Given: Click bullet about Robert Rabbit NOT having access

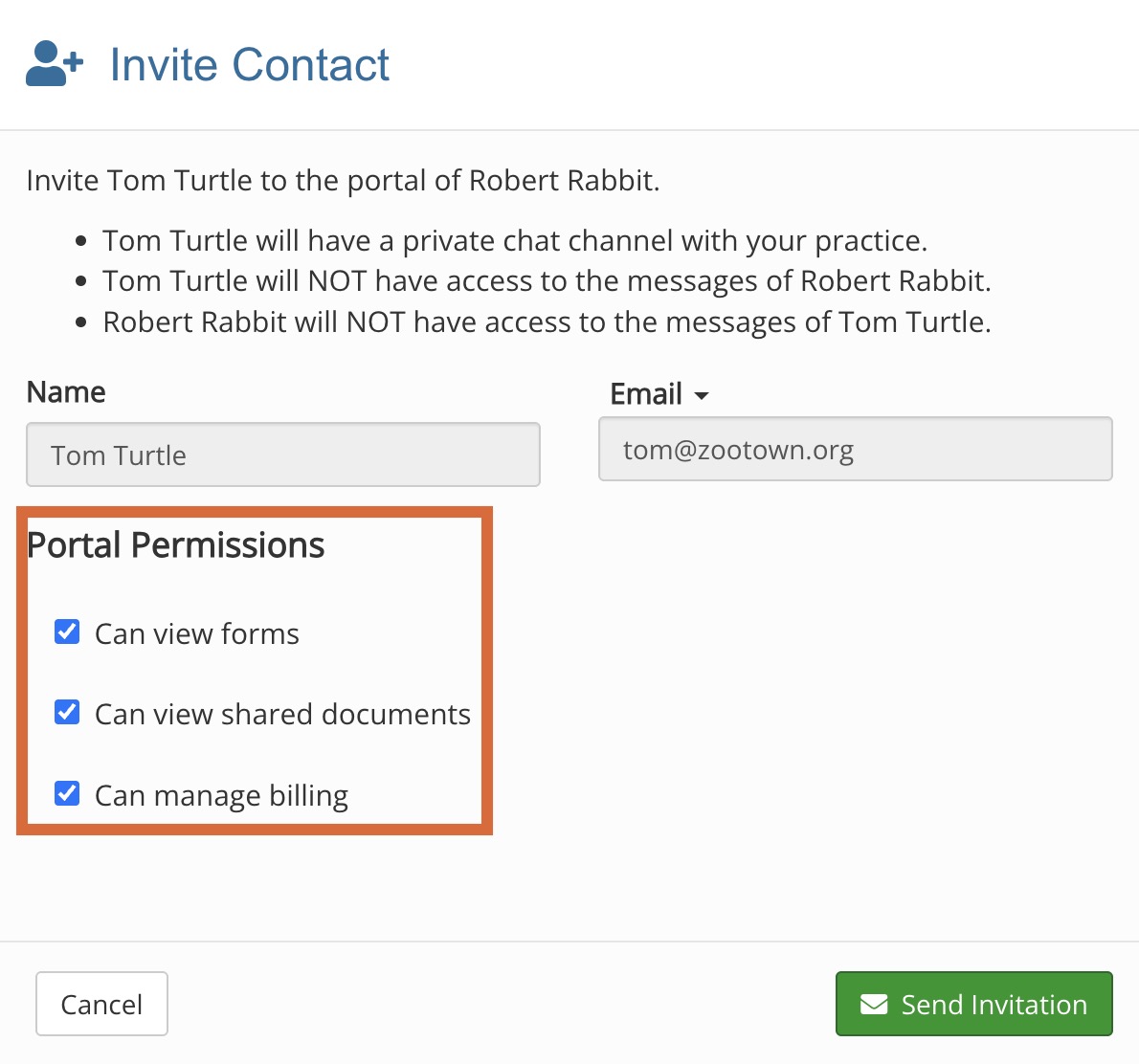Looking at the screenshot, I should click(546, 322).
